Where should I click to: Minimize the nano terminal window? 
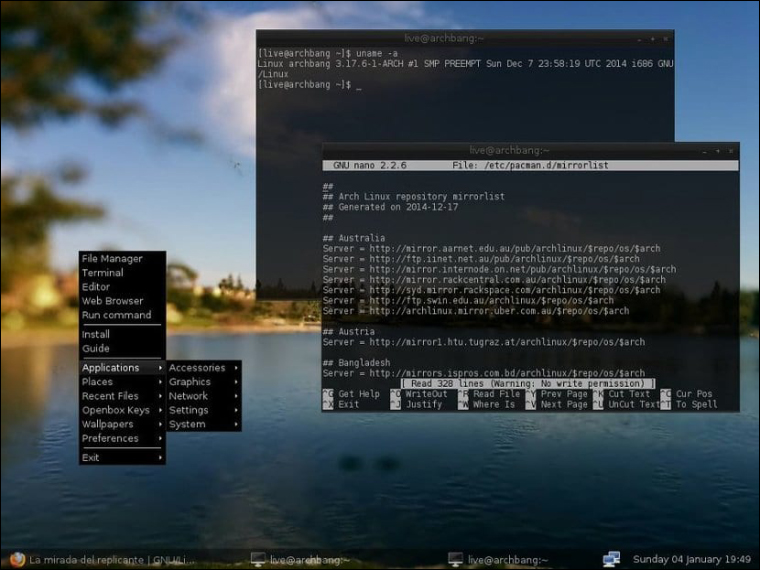[705, 152]
